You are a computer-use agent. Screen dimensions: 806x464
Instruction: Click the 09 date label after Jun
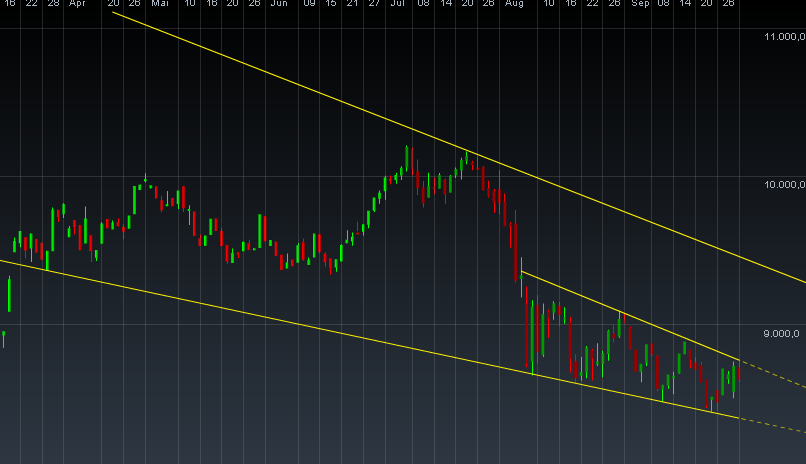pyautogui.click(x=309, y=4)
